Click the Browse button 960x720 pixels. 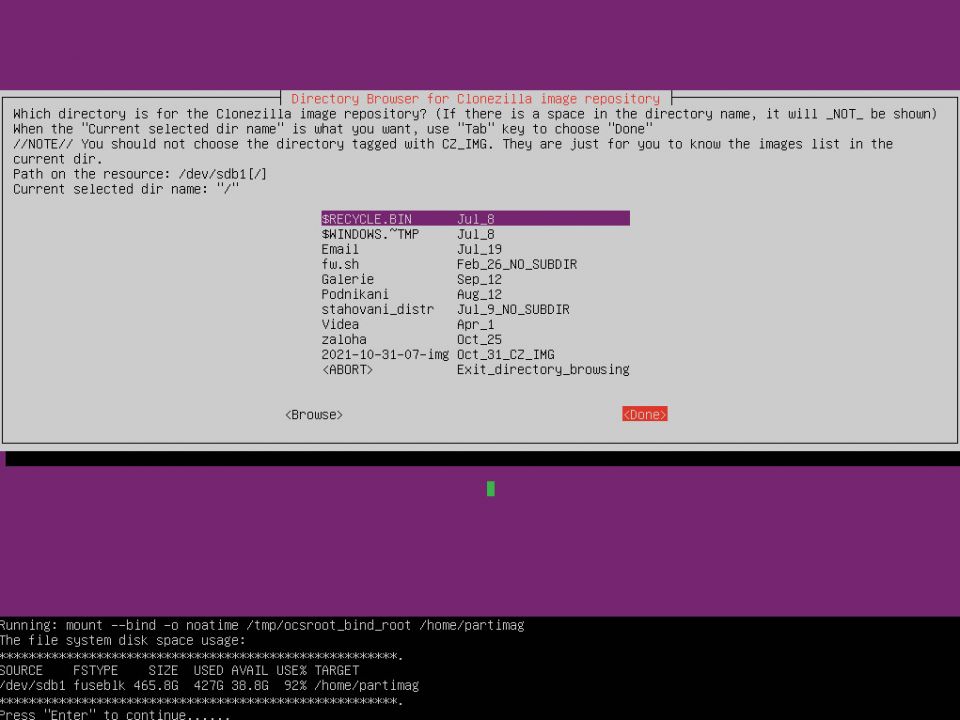point(313,414)
